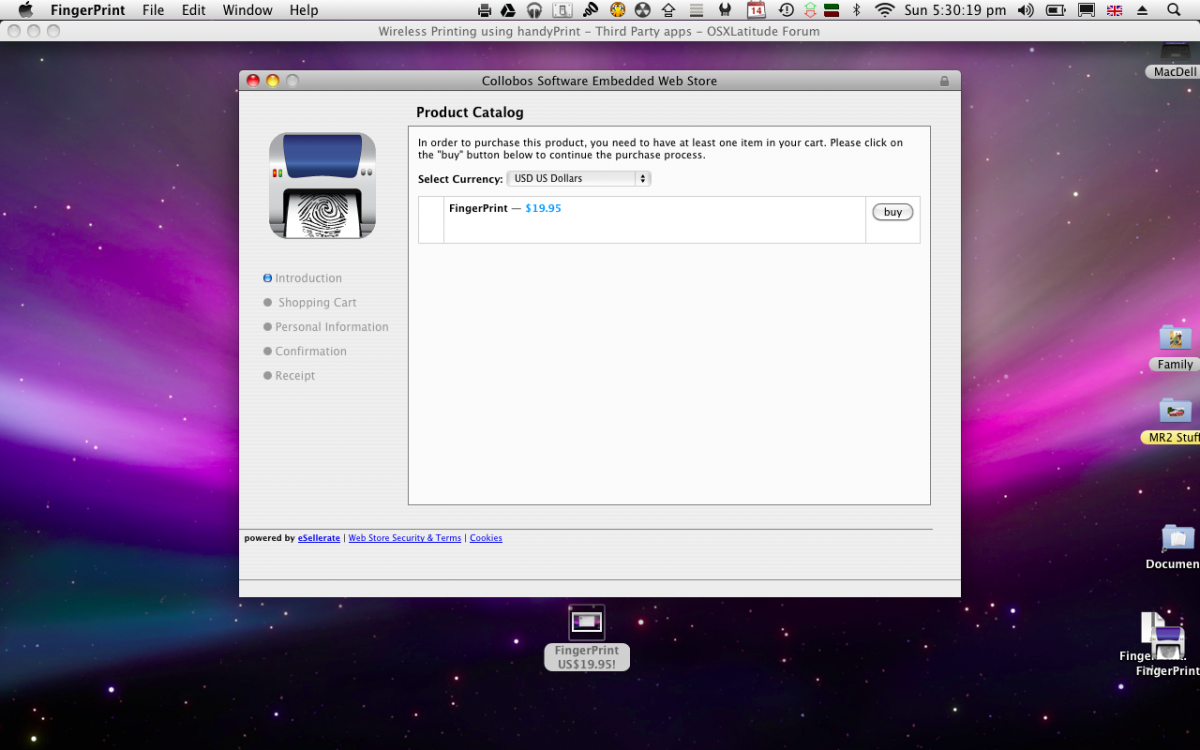
Task: Open the Bluetooth status icon
Action: coord(856,10)
